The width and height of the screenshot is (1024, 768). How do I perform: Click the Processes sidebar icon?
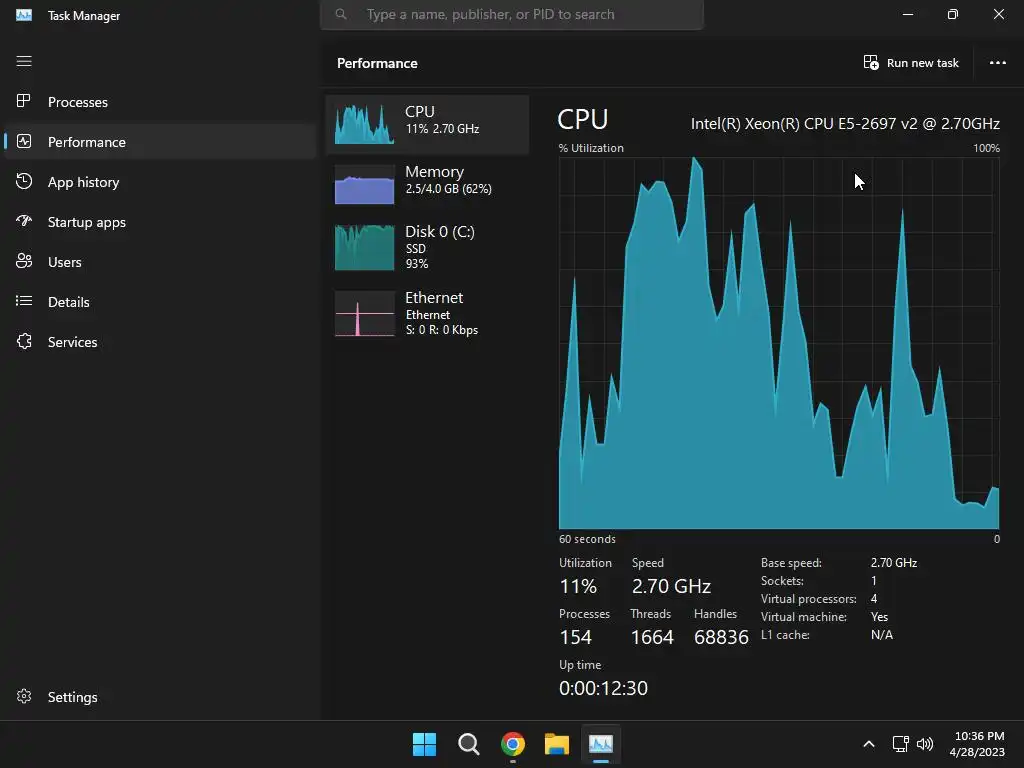pyautogui.click(x=24, y=101)
